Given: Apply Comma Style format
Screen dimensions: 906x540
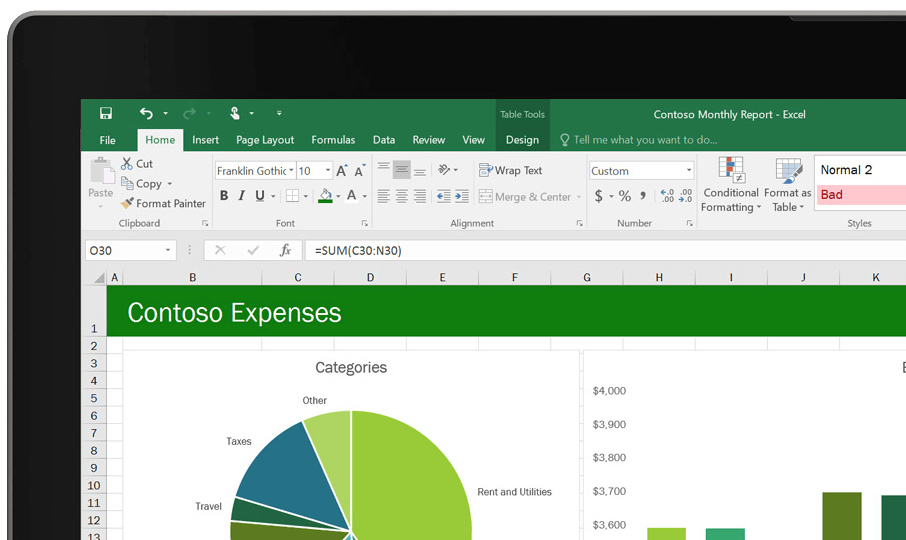Looking at the screenshot, I should [x=643, y=196].
